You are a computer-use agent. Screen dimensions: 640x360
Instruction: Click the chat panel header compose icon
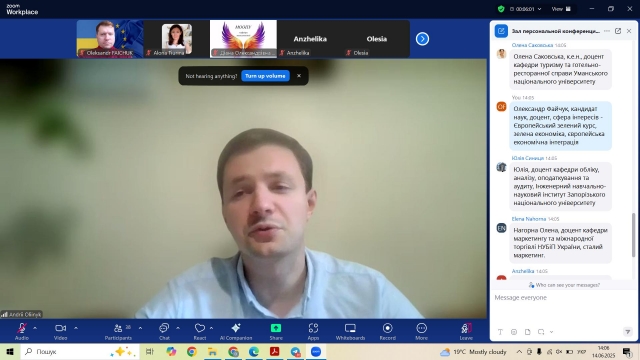coord(501,31)
